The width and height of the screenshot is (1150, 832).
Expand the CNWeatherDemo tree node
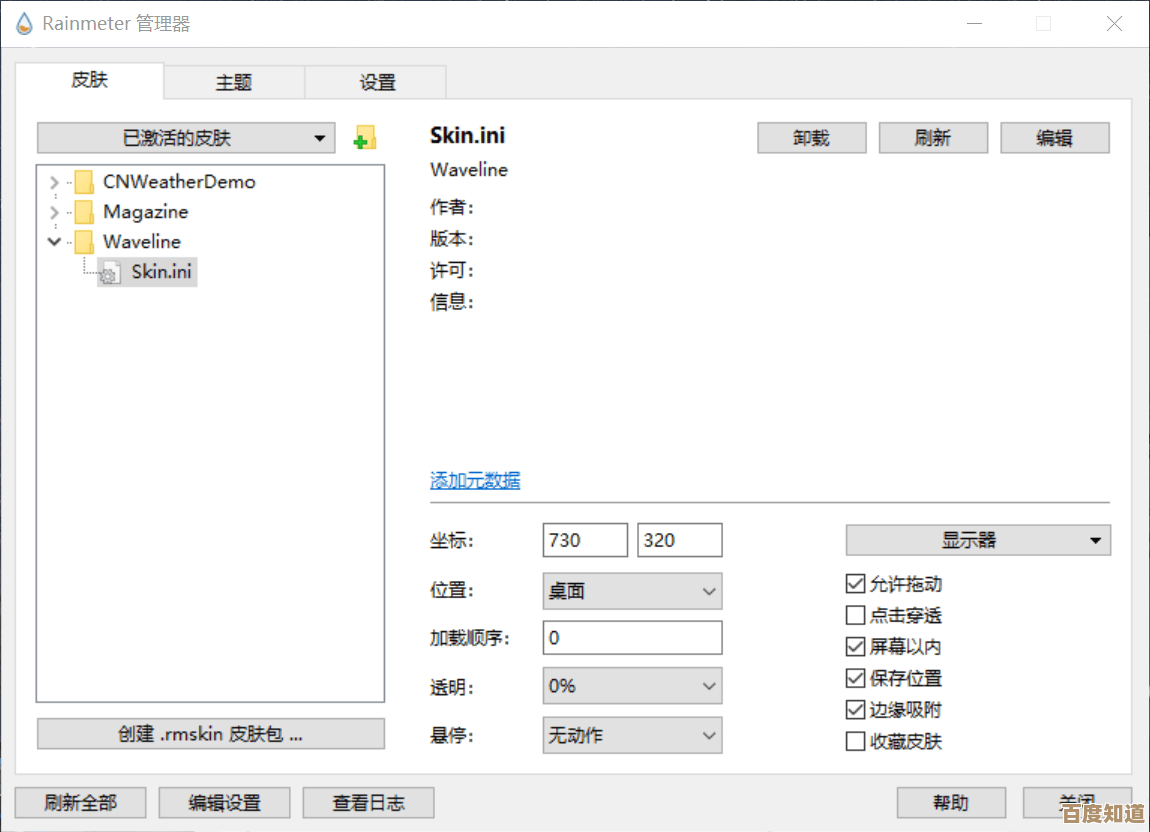pyautogui.click(x=54, y=182)
